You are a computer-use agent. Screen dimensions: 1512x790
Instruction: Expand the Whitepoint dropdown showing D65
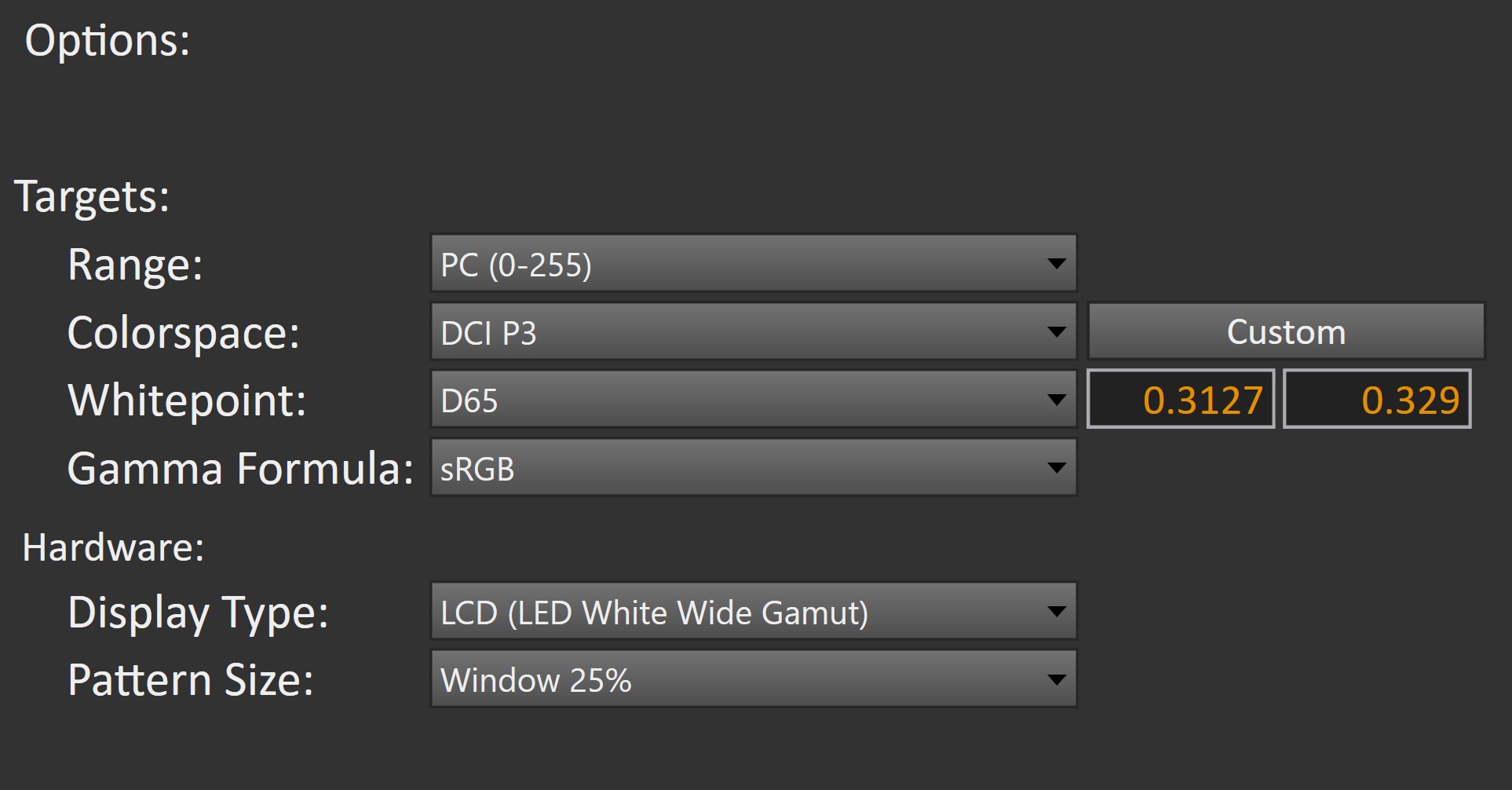(738, 400)
